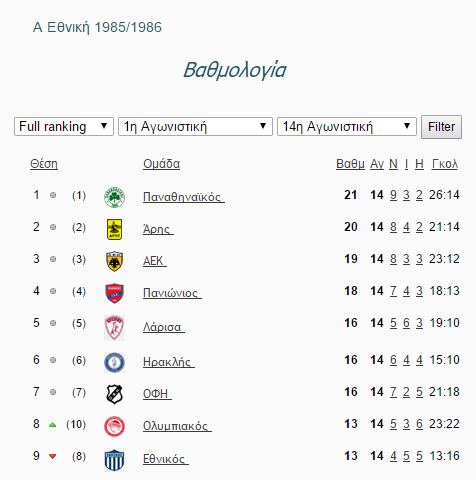476x480 pixels.
Task: Click the Πανιώνιος red-blue crest icon
Action: 114,293
